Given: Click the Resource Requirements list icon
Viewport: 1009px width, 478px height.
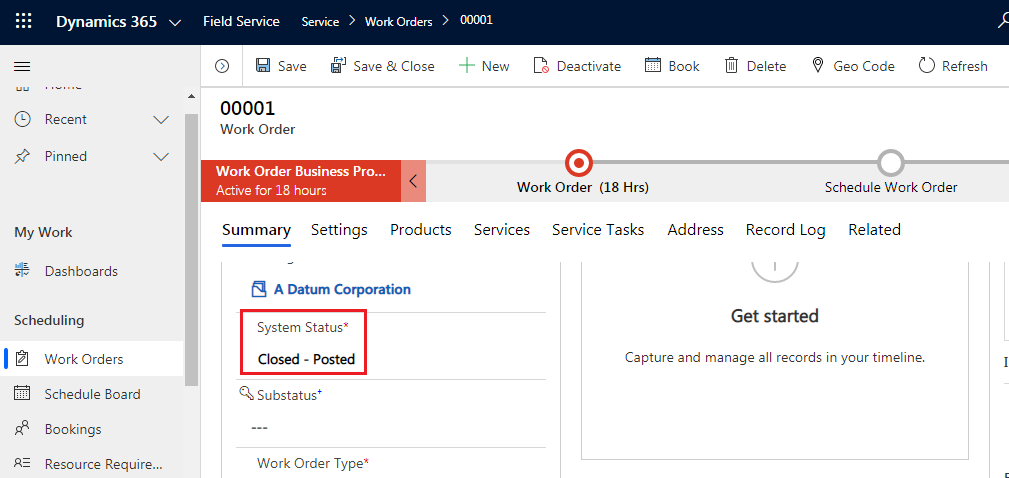Looking at the screenshot, I should (23, 463).
